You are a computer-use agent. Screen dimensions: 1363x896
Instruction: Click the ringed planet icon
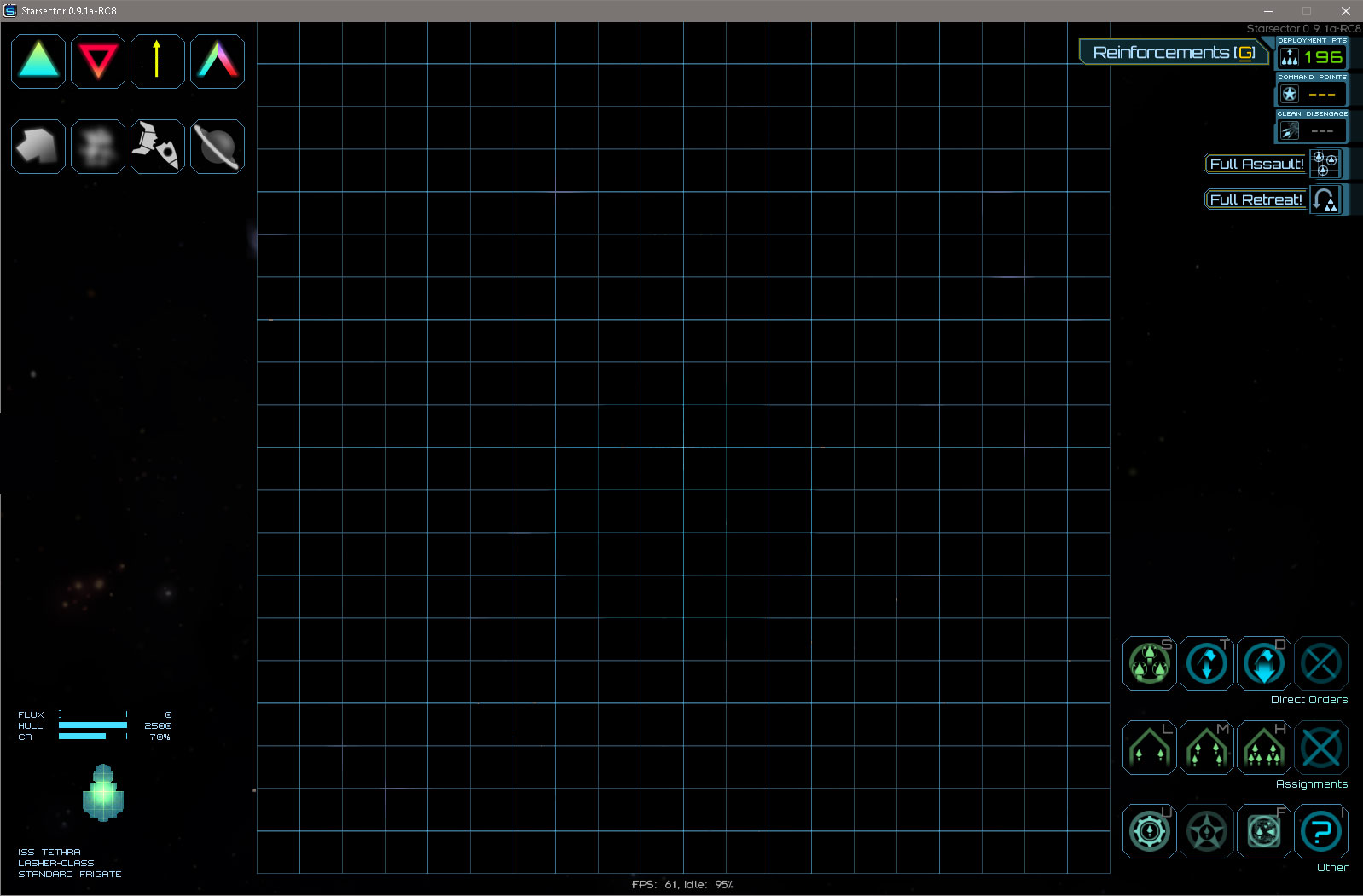(x=217, y=147)
